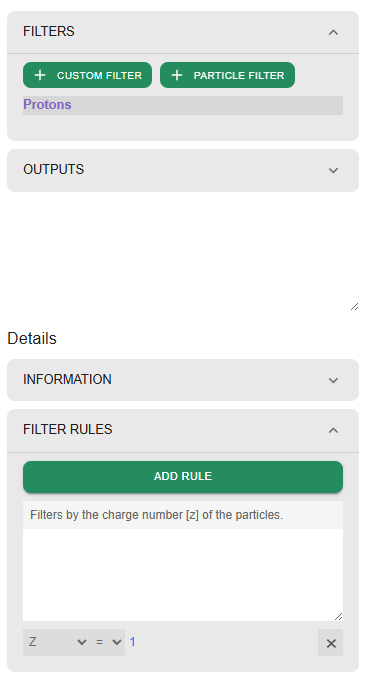The image size is (367, 677).
Task: Click the plus icon on Custom Filter
Action: [x=40, y=75]
